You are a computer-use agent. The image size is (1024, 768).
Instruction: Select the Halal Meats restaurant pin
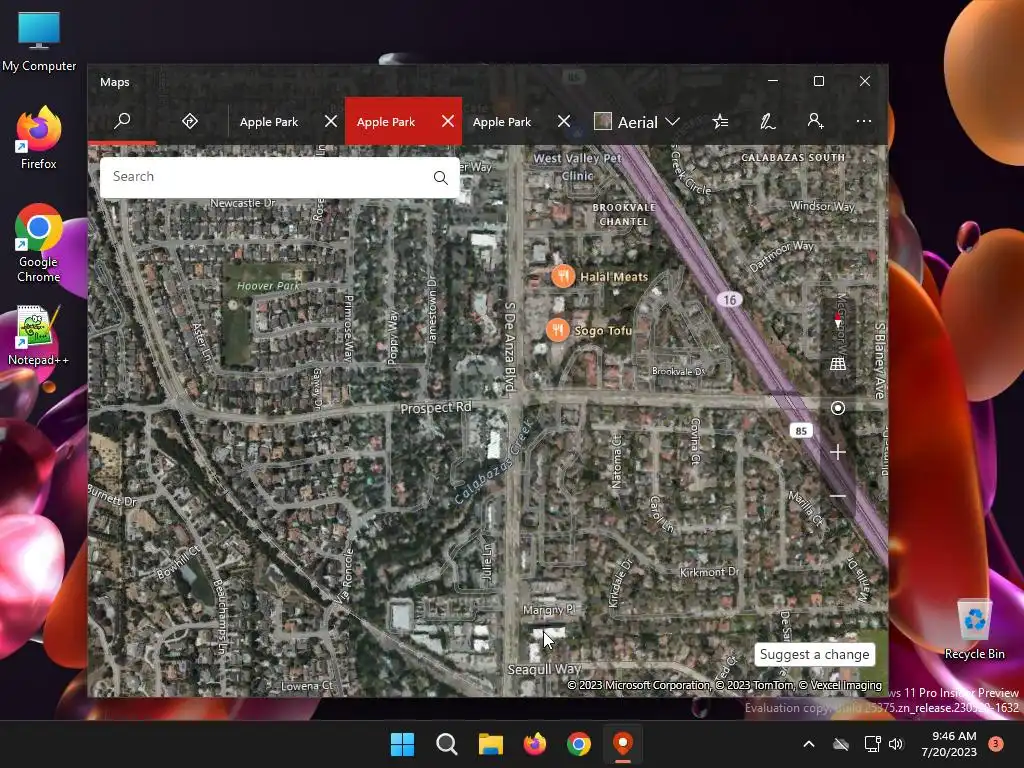click(563, 276)
